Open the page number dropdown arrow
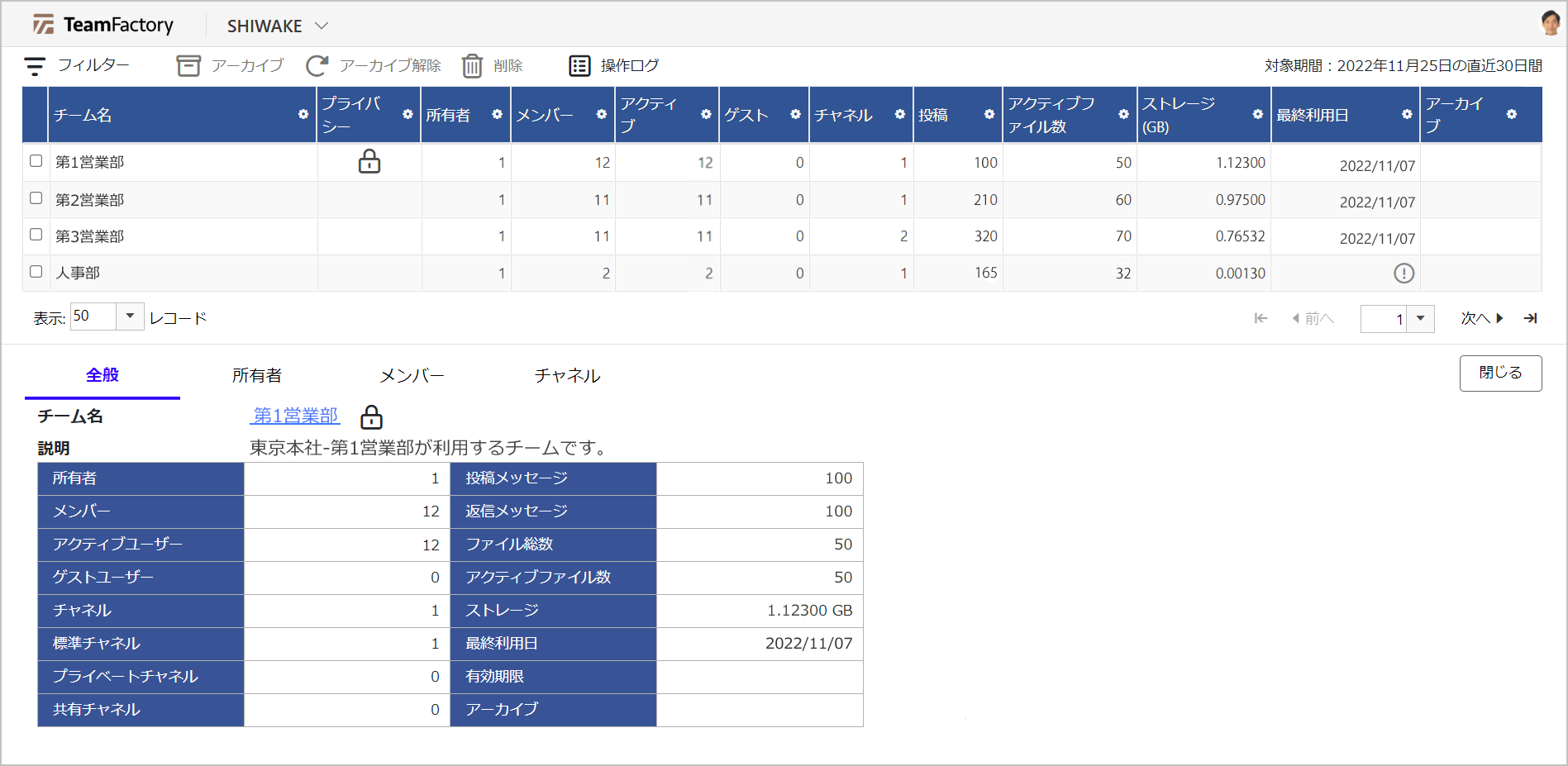This screenshot has width=1568, height=766. tap(1420, 318)
